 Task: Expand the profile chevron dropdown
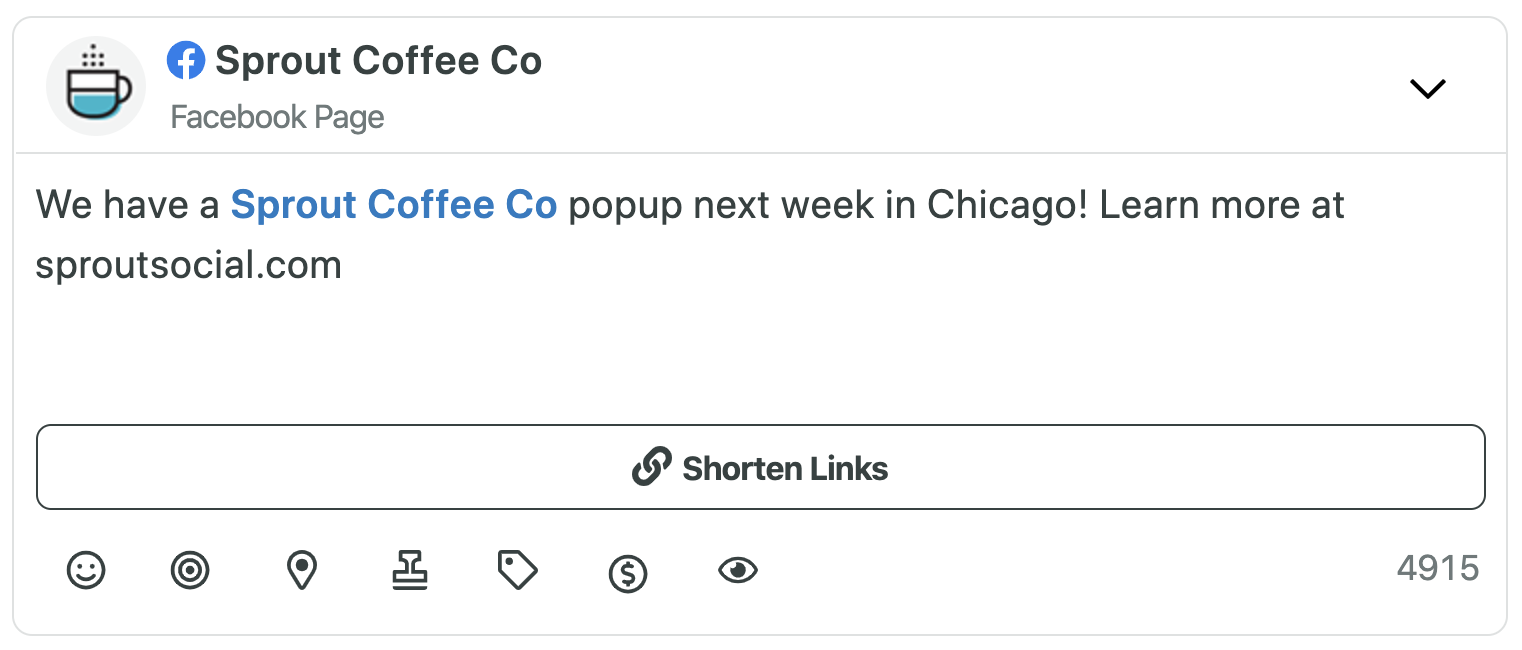pos(1427,89)
